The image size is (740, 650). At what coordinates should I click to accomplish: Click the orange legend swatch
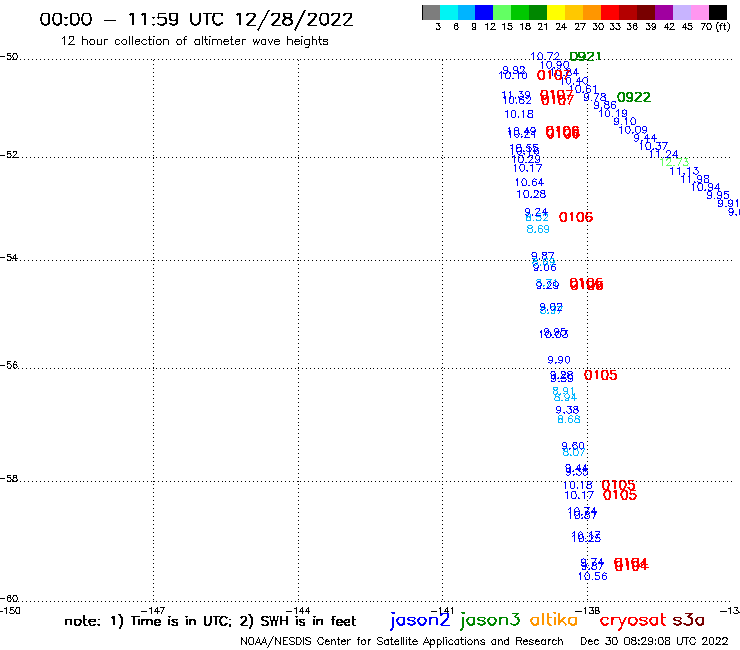(592, 12)
